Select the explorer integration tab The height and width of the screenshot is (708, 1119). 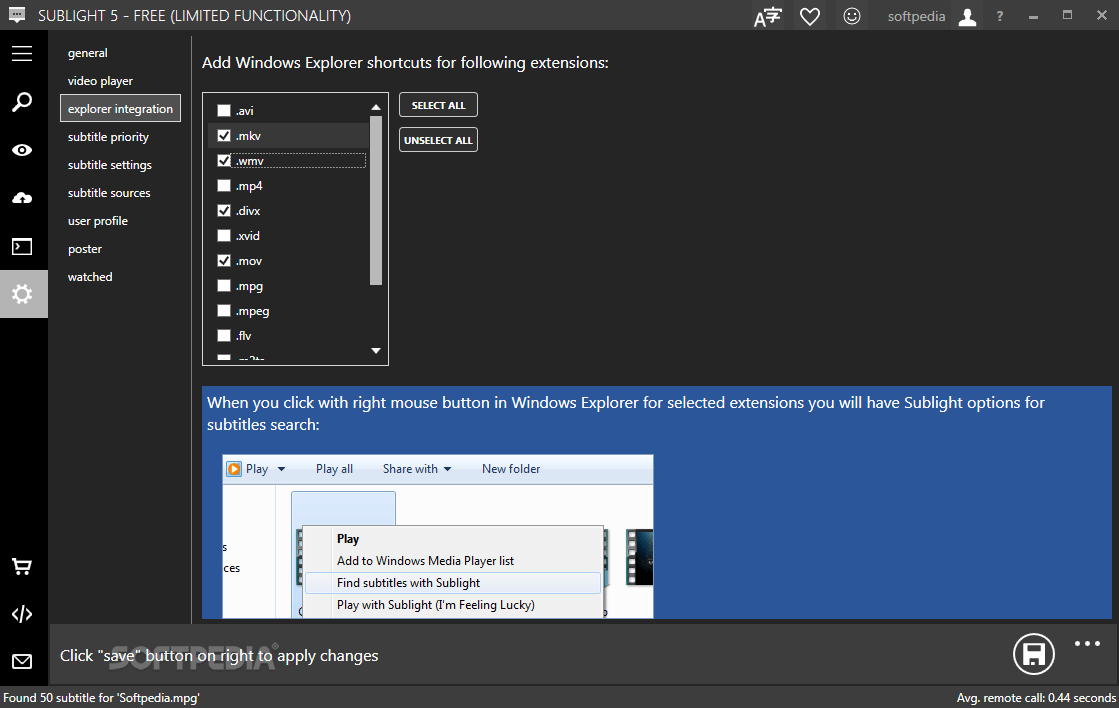[121, 108]
